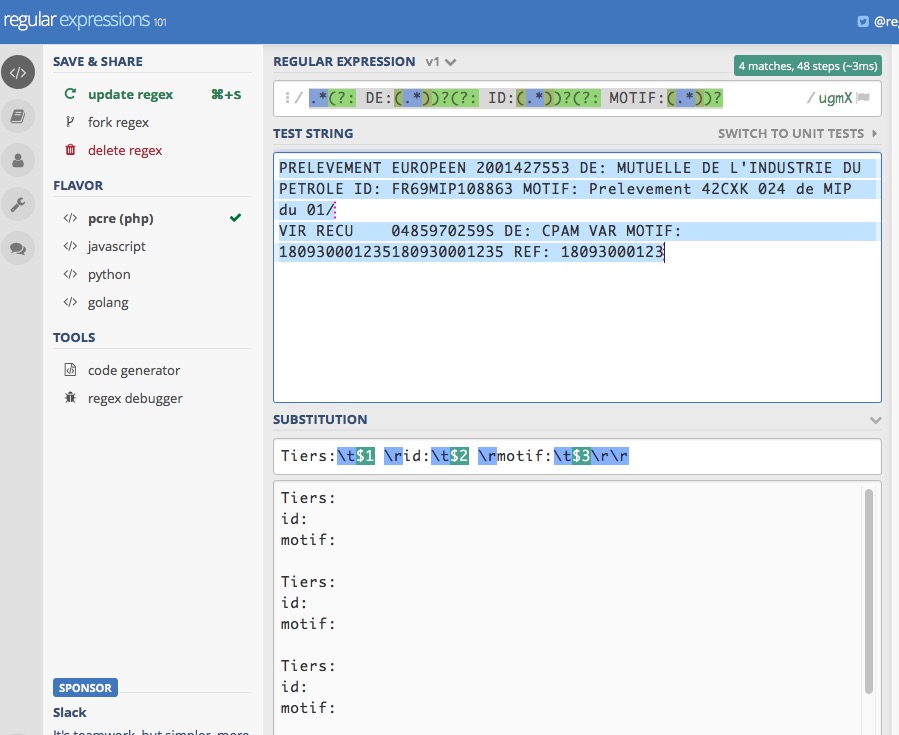Click the fork regex link
Image resolution: width=899 pixels, height=735 pixels.
[x=118, y=122]
